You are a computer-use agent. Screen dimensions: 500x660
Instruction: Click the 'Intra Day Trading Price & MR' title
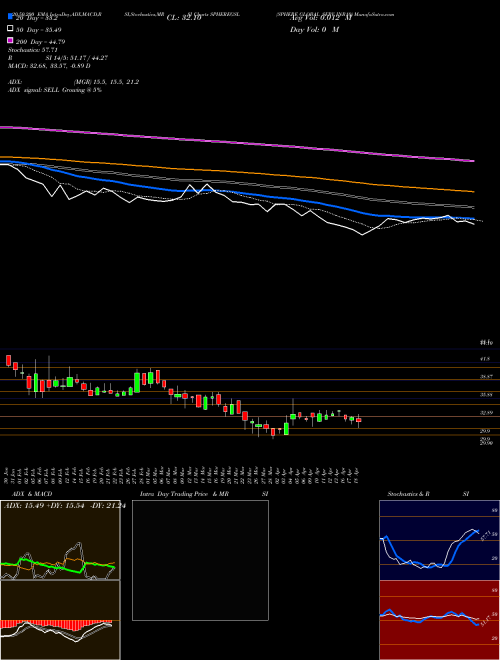coord(184,494)
